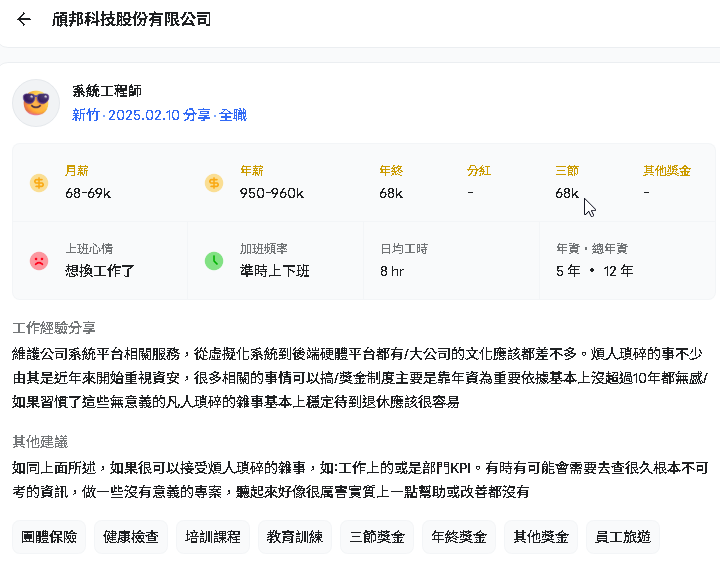This screenshot has width=720, height=569.
Task: Select the 教育訓練 benefit tag
Action: tap(295, 537)
